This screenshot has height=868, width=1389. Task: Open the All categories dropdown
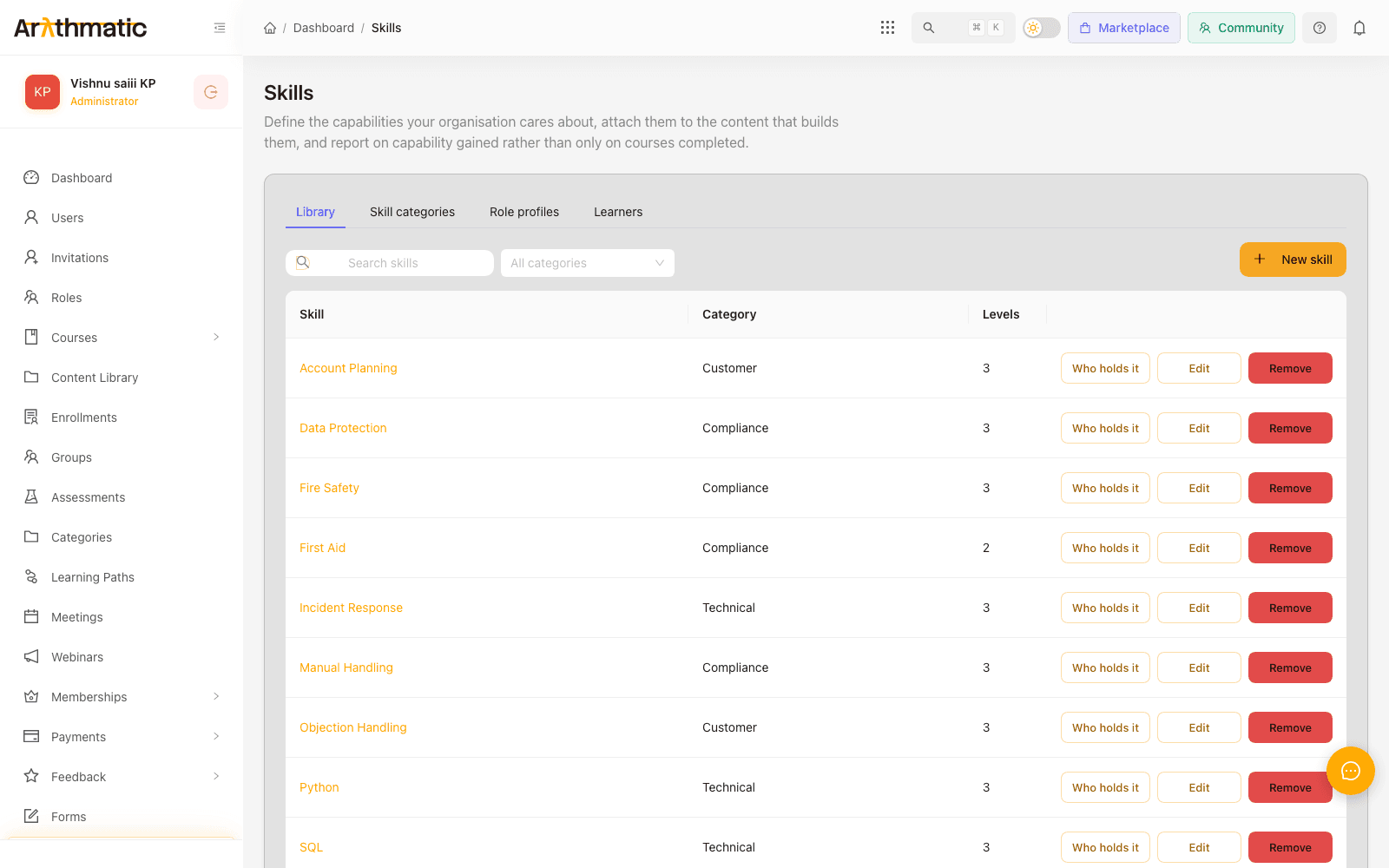click(588, 263)
